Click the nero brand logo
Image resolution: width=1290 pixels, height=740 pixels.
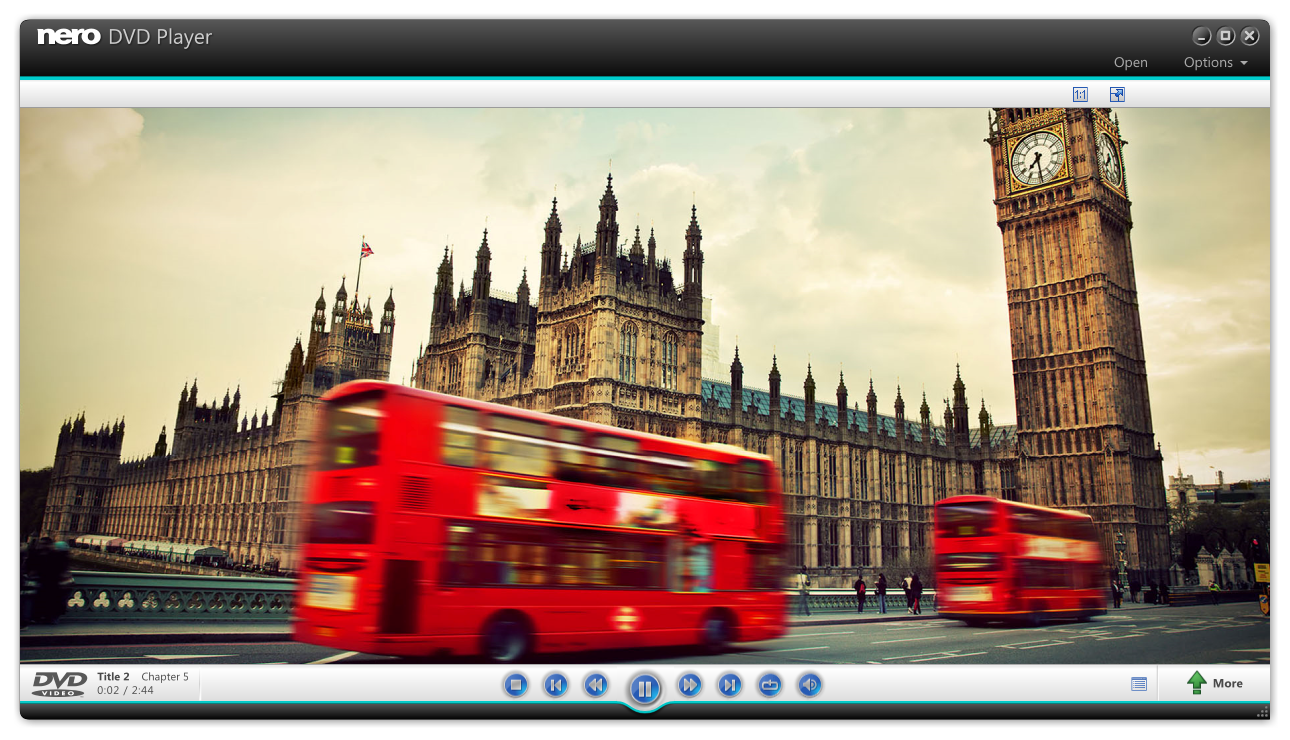point(65,37)
